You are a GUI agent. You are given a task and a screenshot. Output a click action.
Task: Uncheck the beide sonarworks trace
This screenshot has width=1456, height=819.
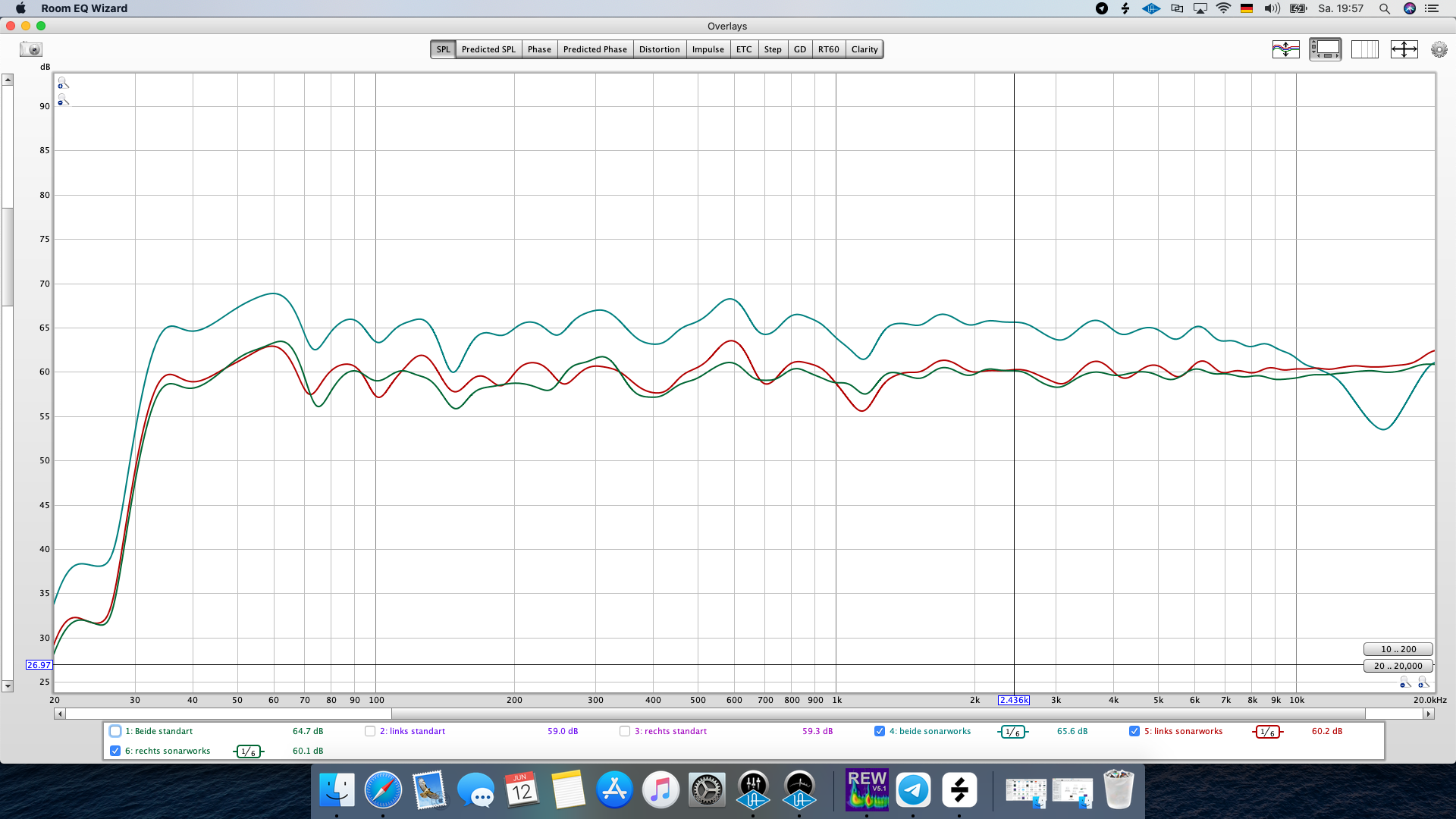tap(879, 731)
